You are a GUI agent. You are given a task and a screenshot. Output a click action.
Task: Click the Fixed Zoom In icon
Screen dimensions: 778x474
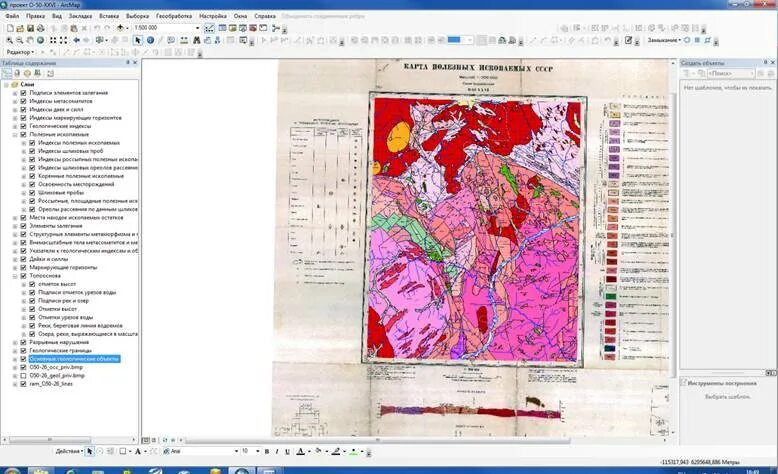click(x=53, y=40)
